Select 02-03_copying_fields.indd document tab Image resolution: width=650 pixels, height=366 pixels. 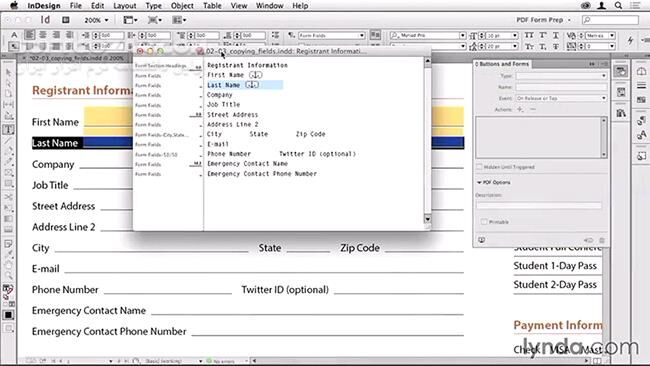(x=76, y=58)
